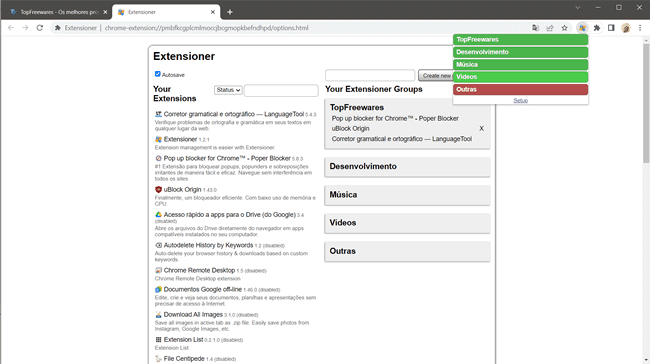Click the Create new group button

pyautogui.click(x=436, y=75)
